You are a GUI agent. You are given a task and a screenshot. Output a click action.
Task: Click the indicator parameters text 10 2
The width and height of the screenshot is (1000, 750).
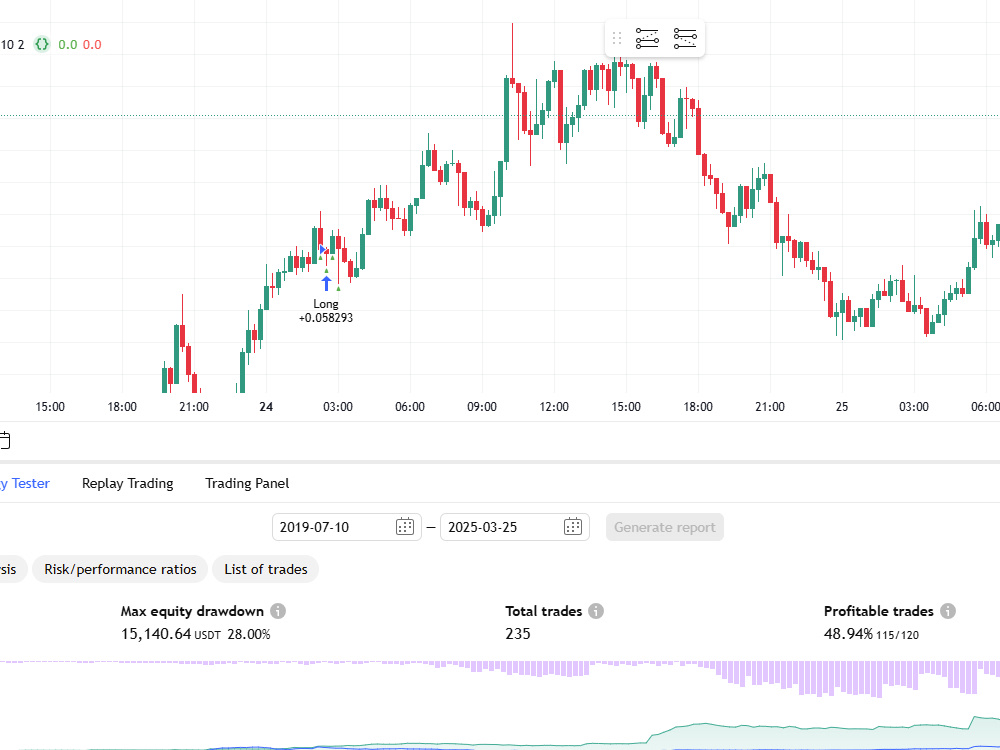point(12,45)
